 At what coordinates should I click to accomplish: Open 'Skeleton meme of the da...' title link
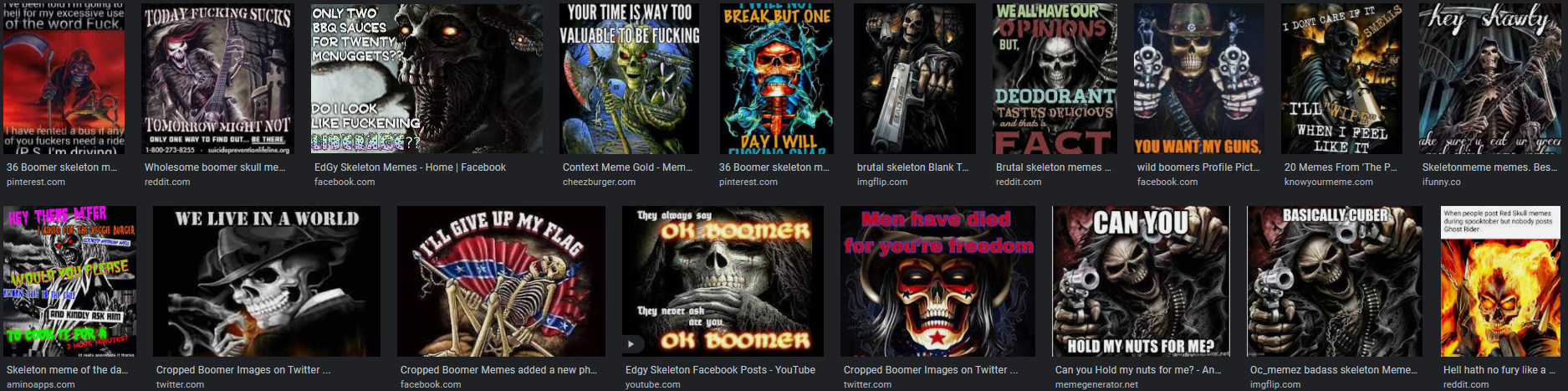click(x=65, y=370)
